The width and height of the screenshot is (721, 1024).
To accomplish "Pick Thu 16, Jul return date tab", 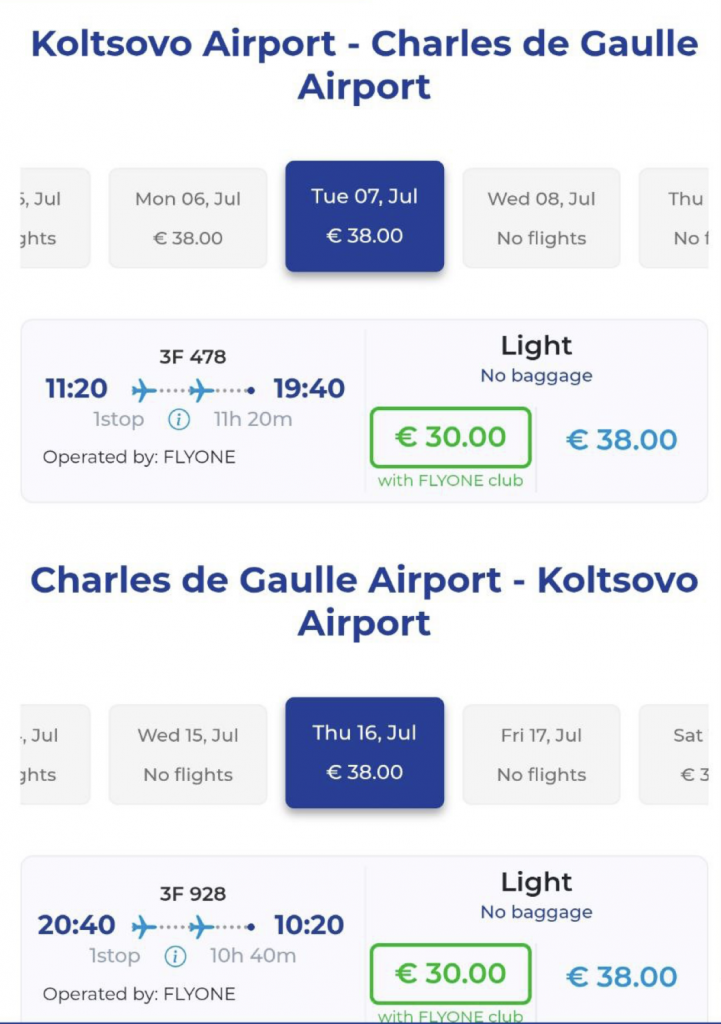I will [364, 752].
